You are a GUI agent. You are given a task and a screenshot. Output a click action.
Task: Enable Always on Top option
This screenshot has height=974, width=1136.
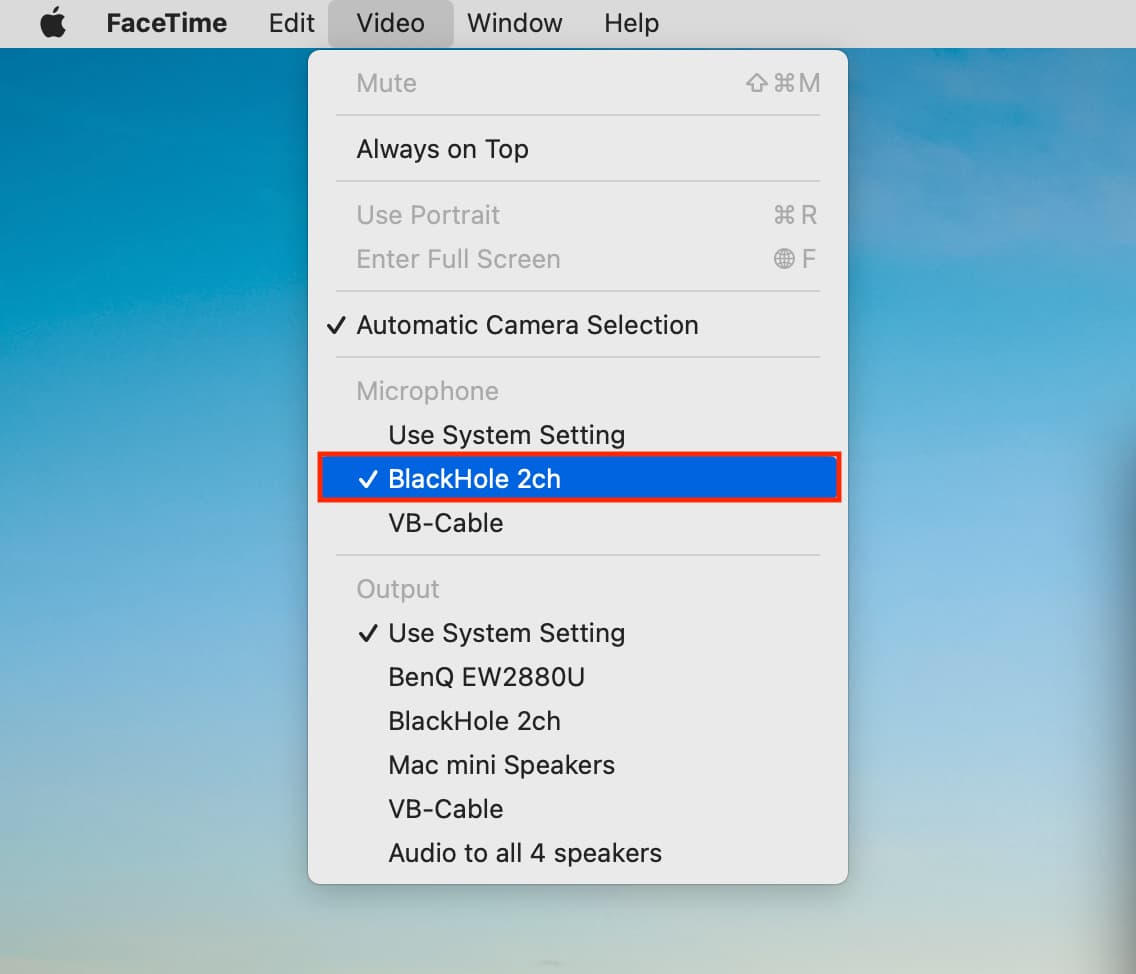[577, 149]
